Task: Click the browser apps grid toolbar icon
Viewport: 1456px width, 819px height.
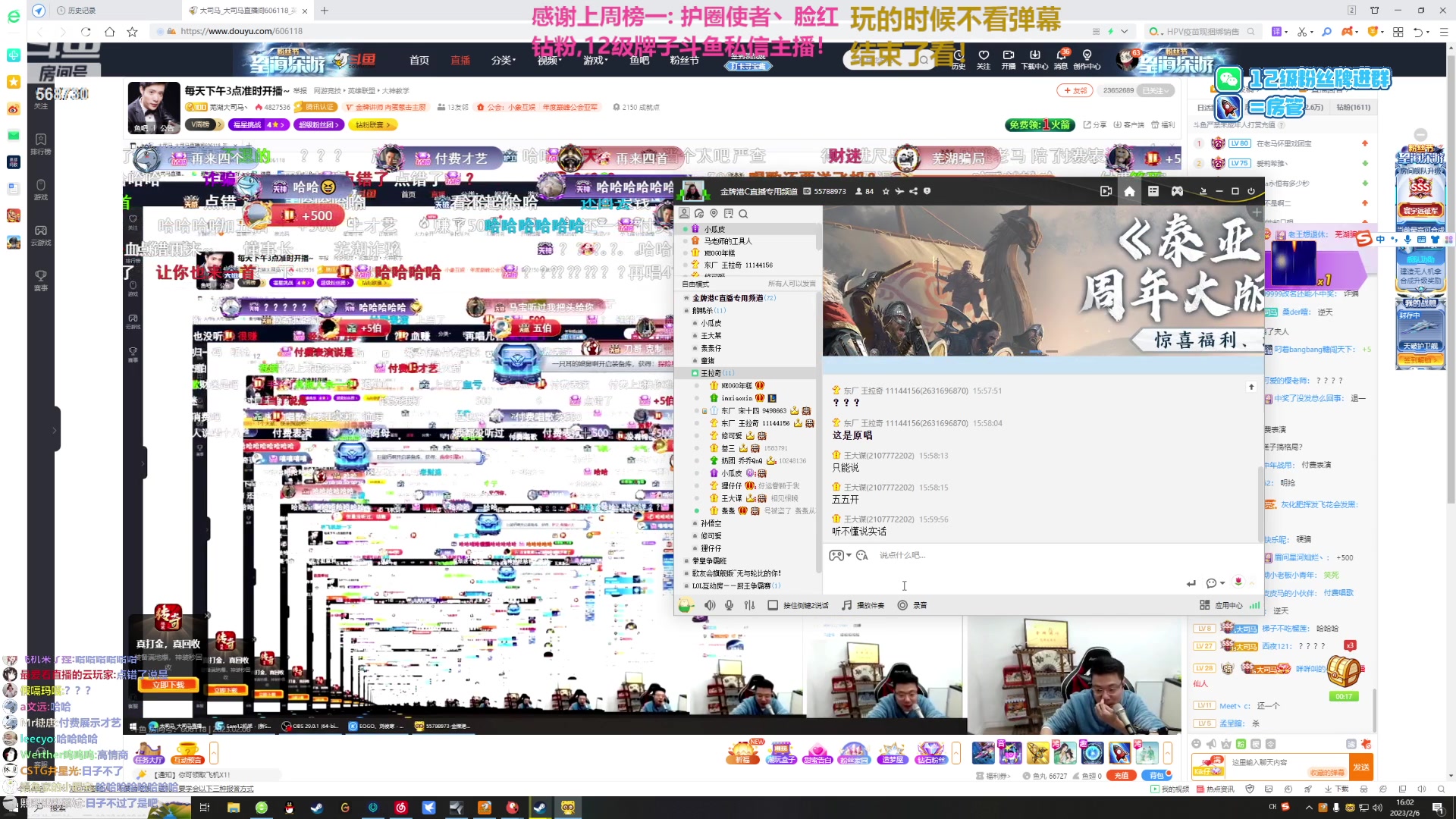Action: coord(1398,32)
